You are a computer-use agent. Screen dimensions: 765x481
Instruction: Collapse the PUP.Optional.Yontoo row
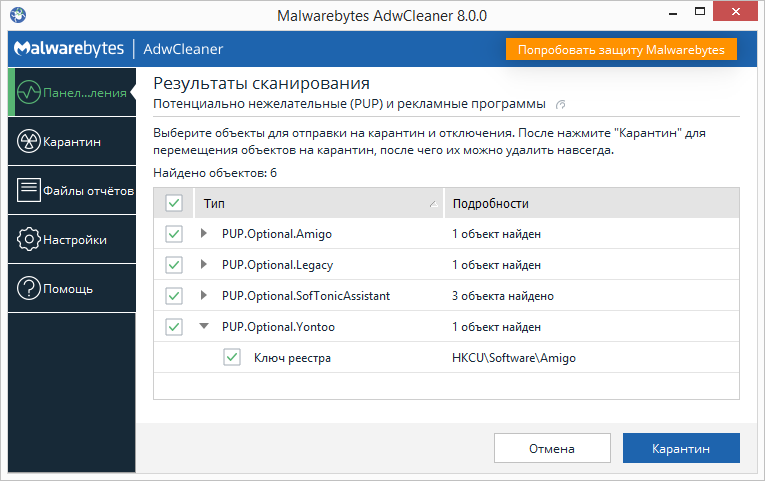(x=204, y=327)
